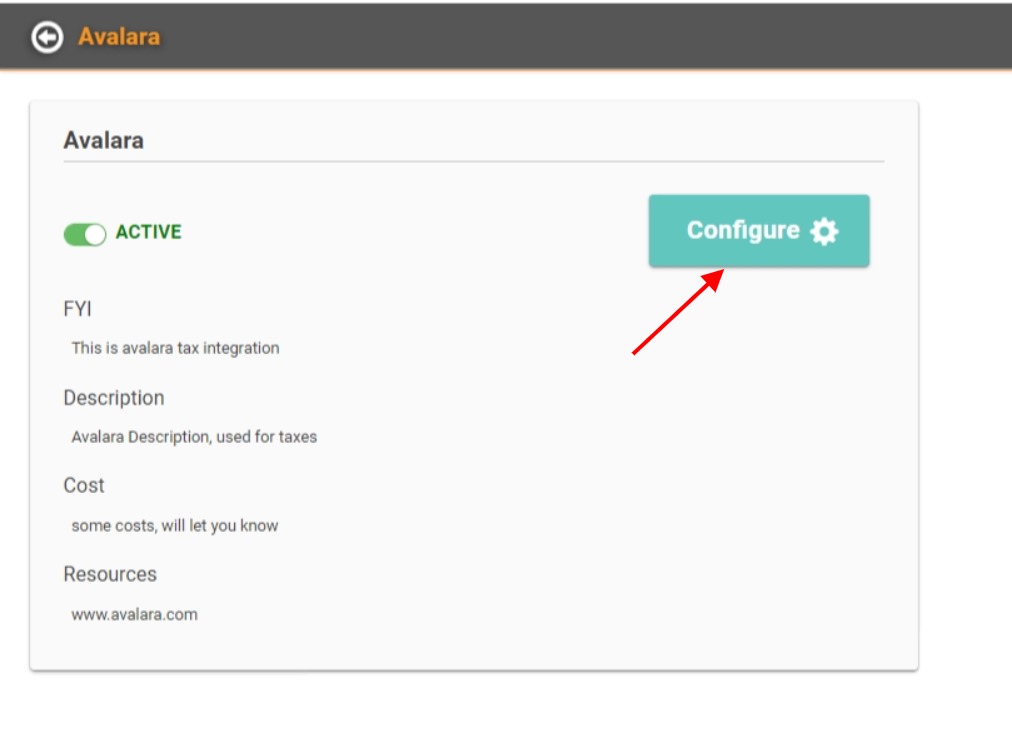Click the Resources section label
The width and height of the screenshot is (1012, 733).
pos(110,574)
